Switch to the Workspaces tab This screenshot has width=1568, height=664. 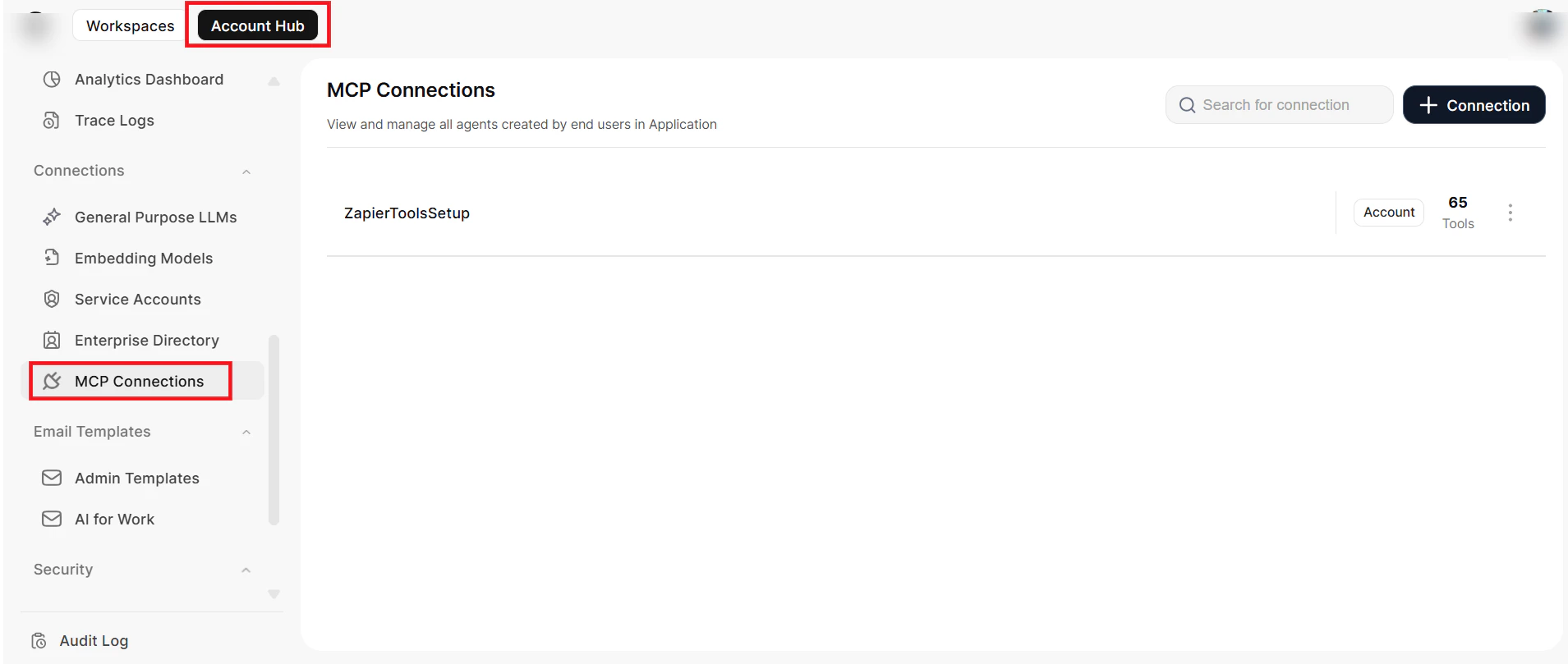pyautogui.click(x=130, y=25)
